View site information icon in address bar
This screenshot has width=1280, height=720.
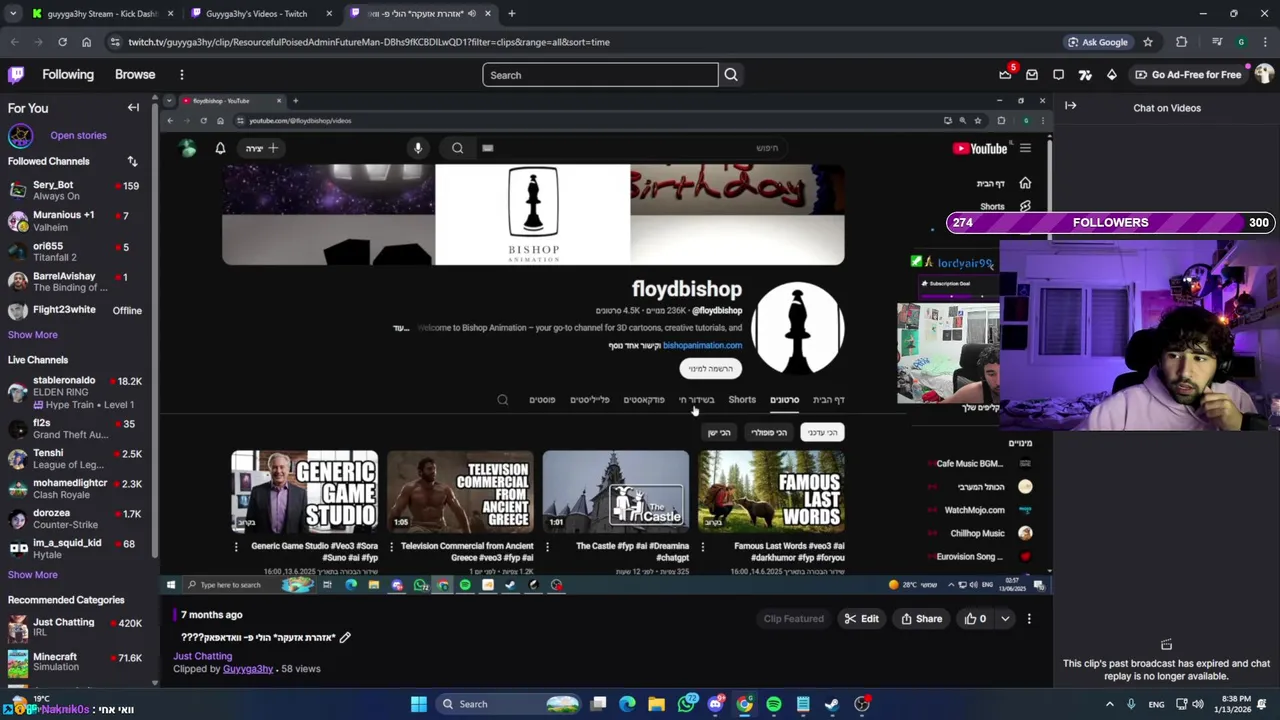115,42
